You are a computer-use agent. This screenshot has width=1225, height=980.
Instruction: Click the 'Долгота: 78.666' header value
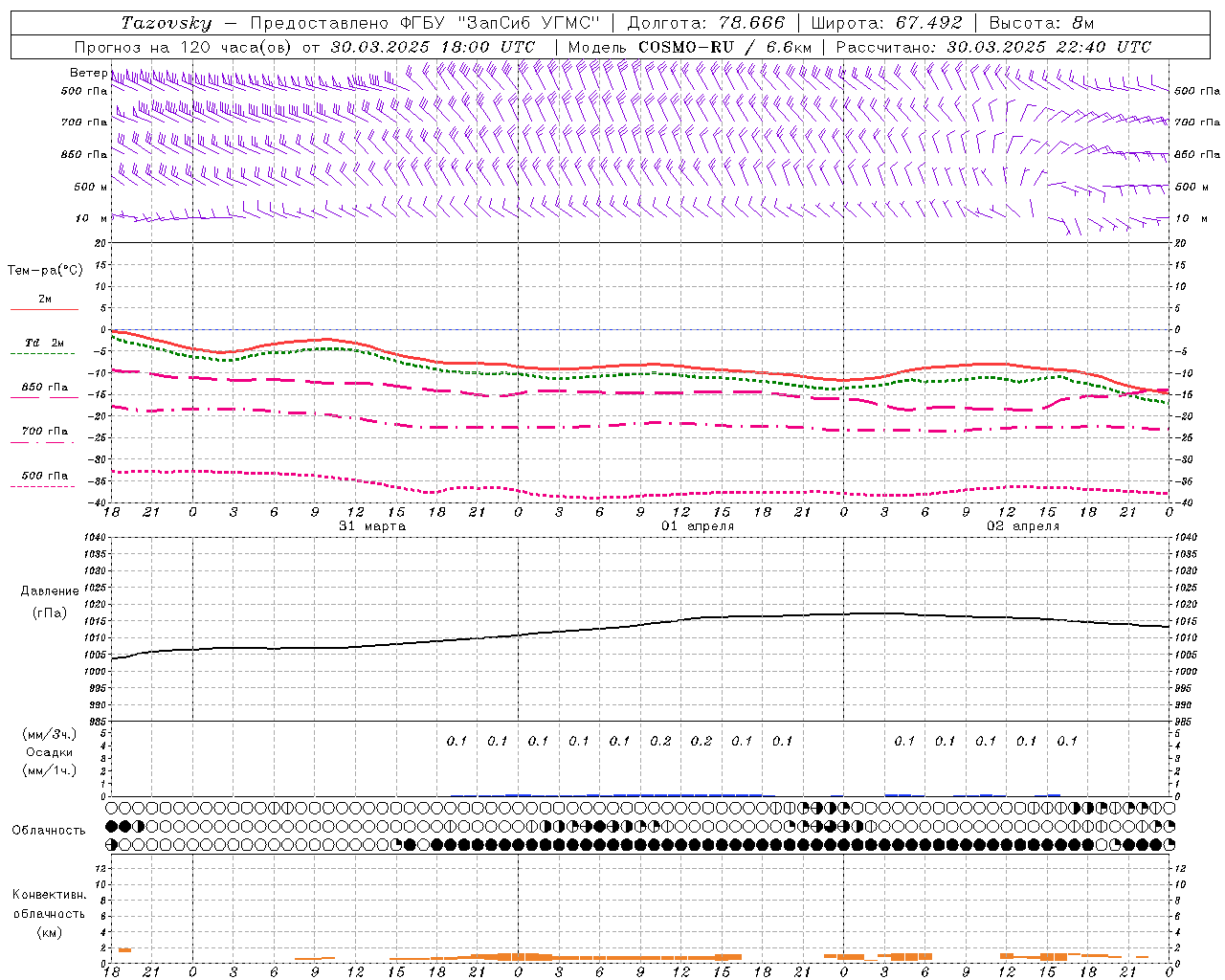[x=705, y=23]
